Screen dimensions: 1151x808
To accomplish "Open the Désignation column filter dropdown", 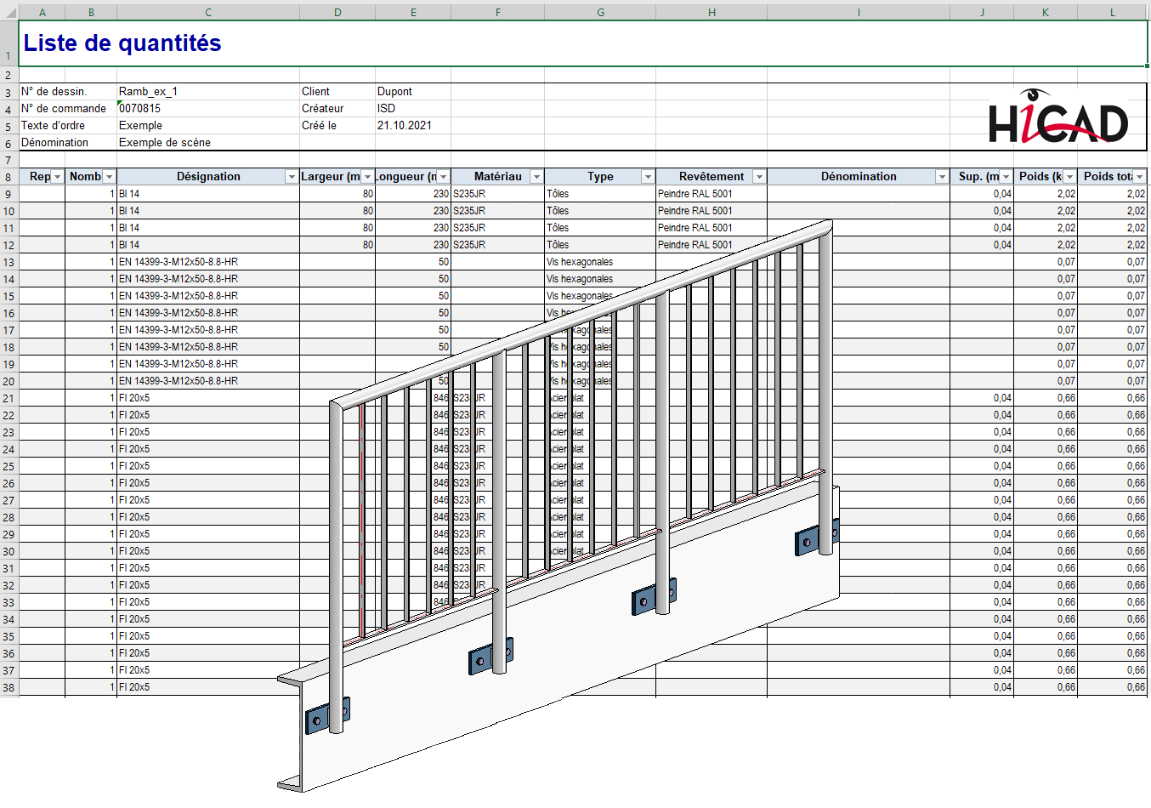I will pos(290,177).
